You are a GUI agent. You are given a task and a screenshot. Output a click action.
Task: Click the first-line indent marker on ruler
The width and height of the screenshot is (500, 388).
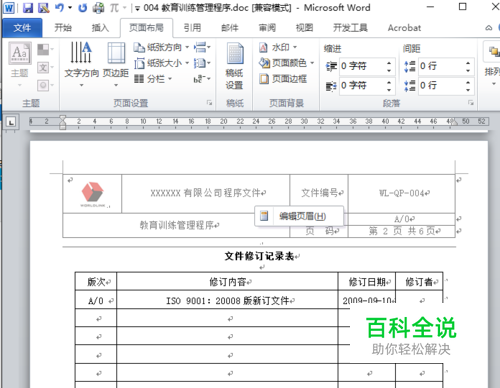point(62,118)
